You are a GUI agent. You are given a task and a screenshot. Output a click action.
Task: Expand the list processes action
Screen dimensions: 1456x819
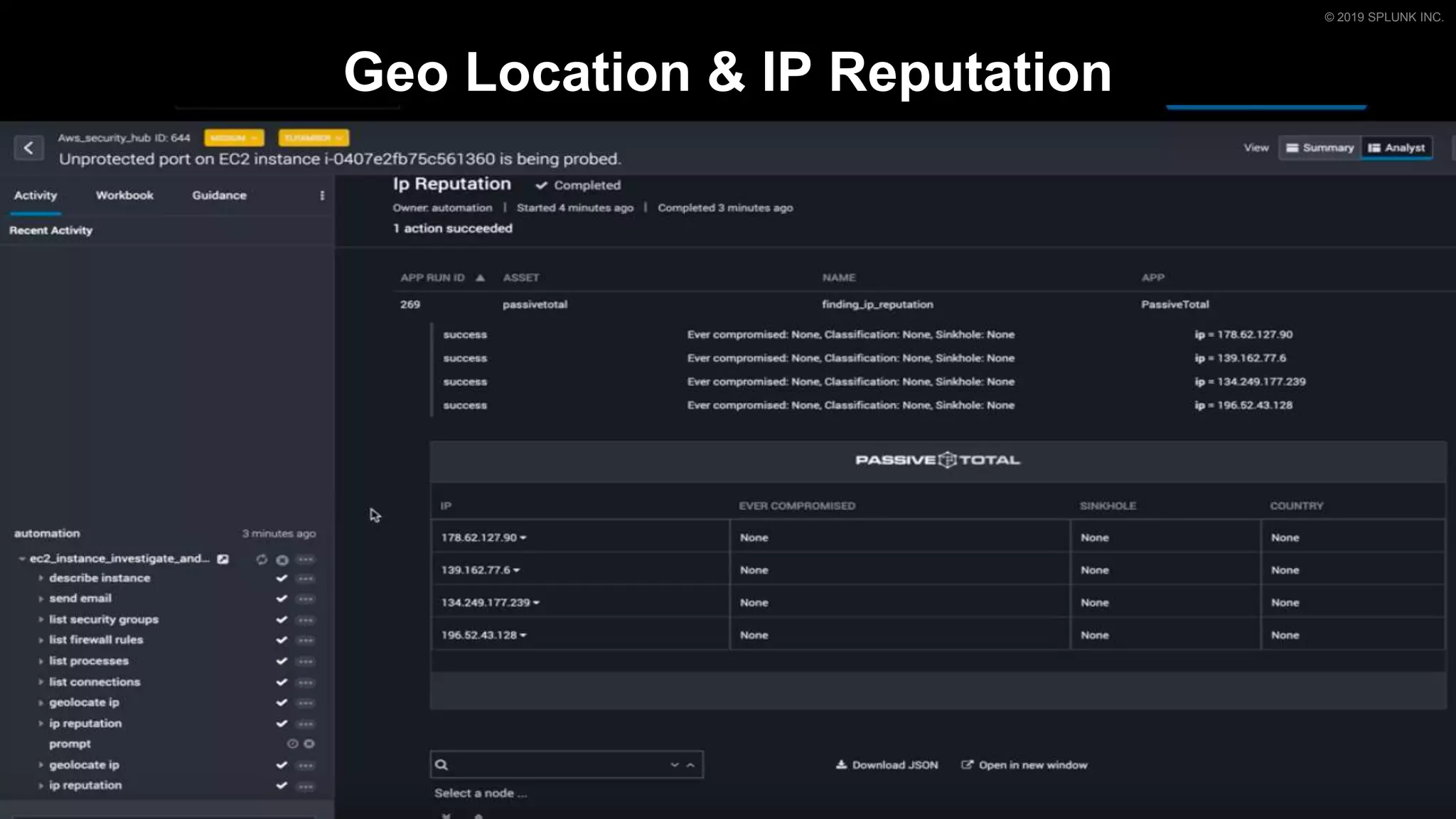(x=41, y=661)
